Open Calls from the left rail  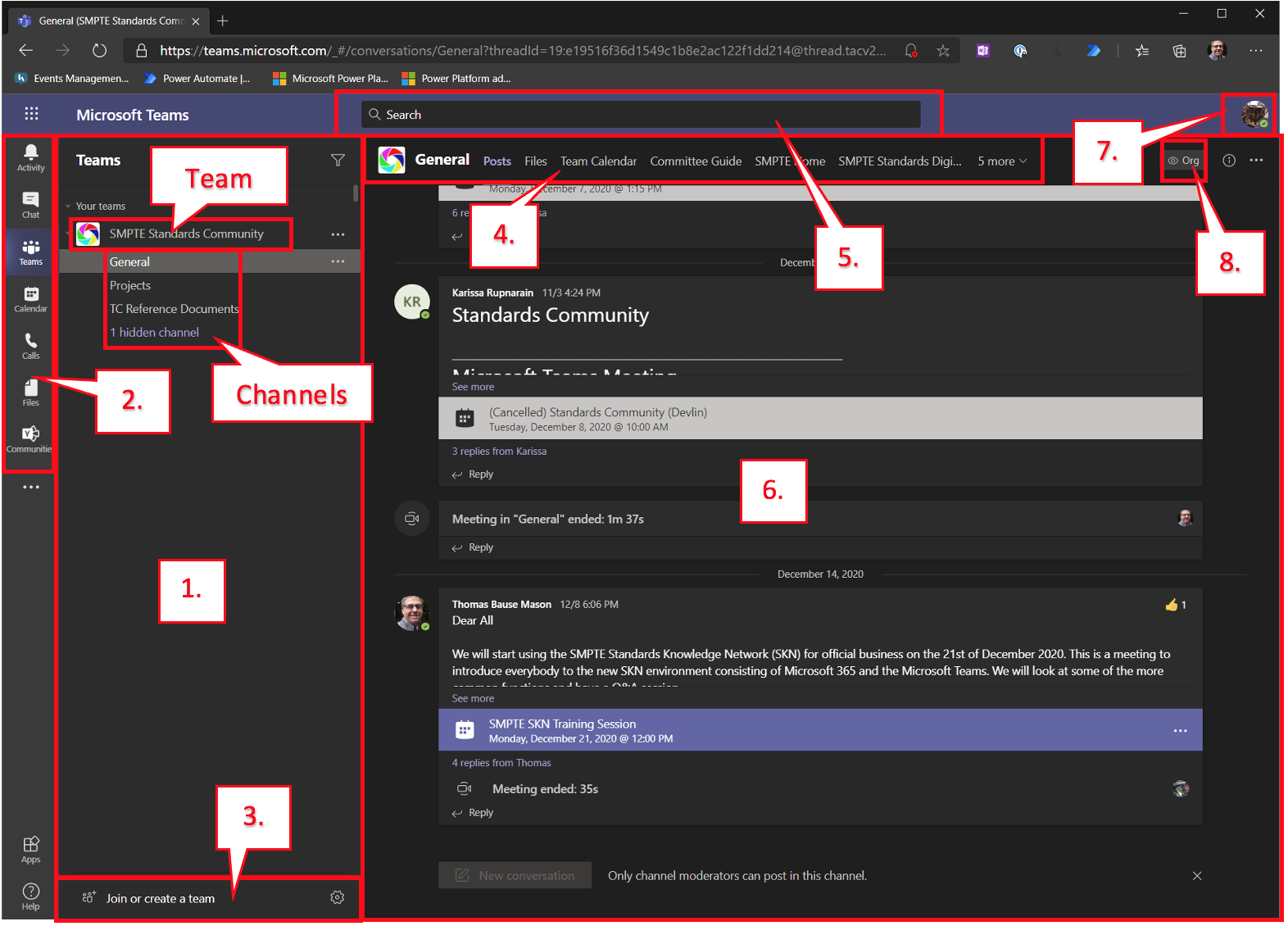pos(30,346)
